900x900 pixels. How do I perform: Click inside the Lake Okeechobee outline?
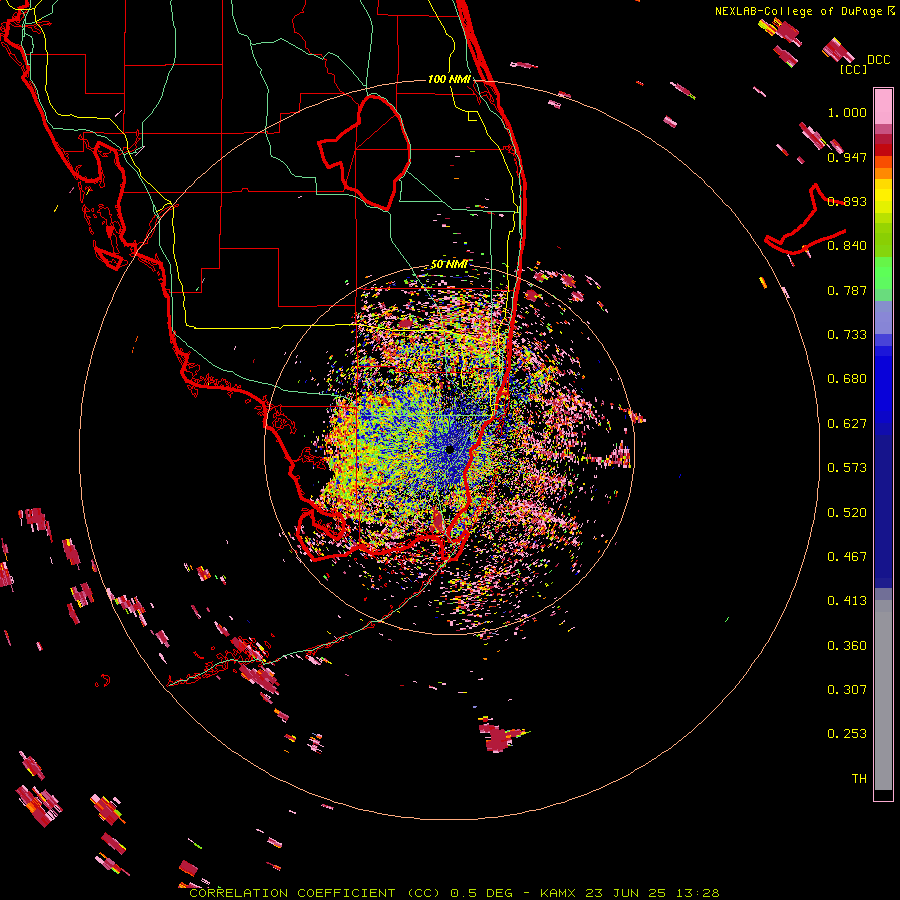373,155
